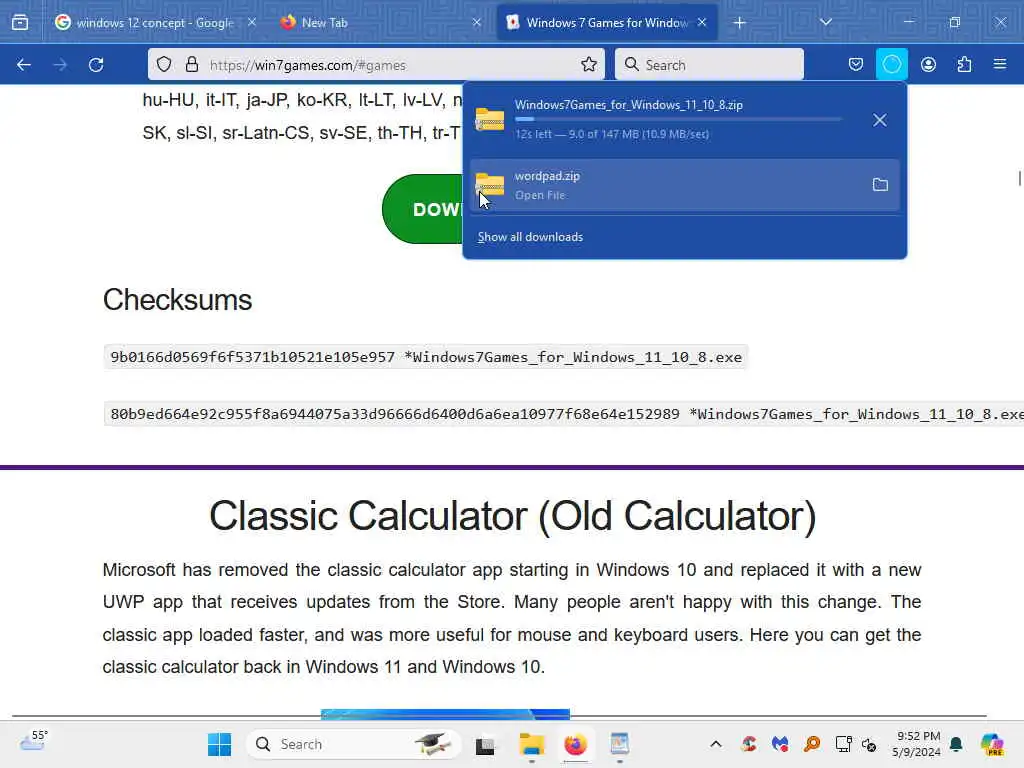Screen dimensions: 1024x768
Task: Open Firefox View in the tab bar
Action: [x=20, y=23]
